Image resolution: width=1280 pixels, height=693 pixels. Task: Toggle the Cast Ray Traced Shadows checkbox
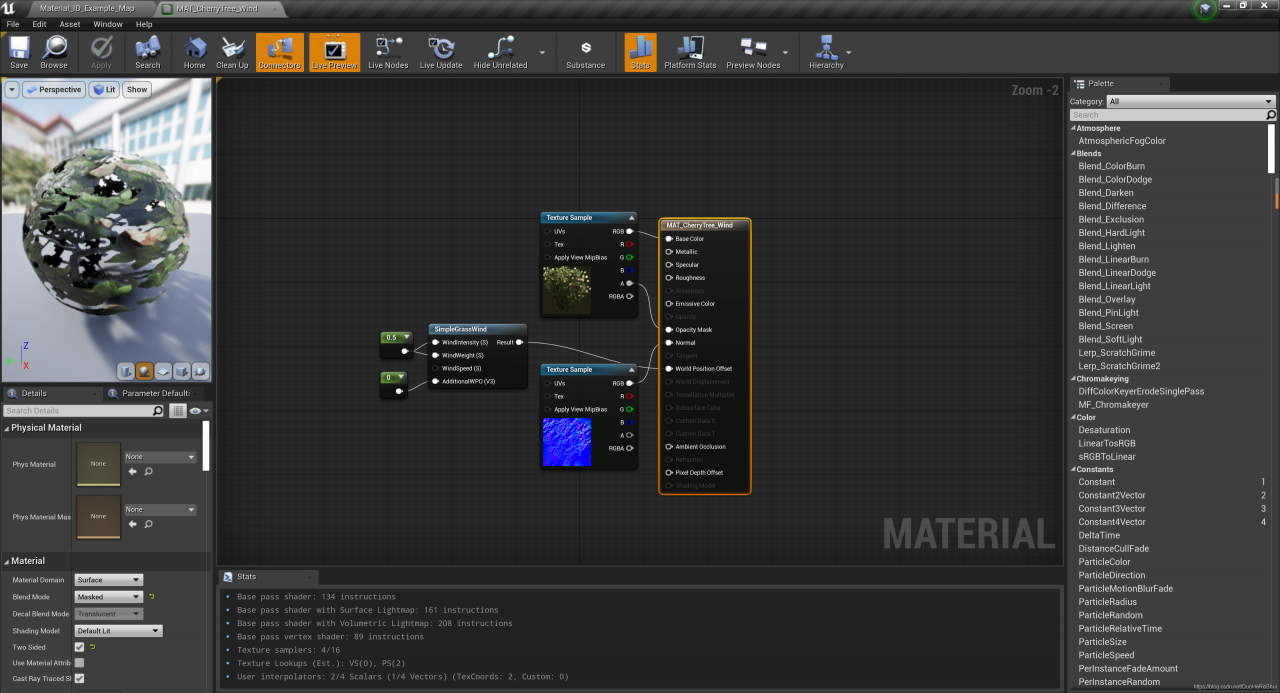[80, 679]
